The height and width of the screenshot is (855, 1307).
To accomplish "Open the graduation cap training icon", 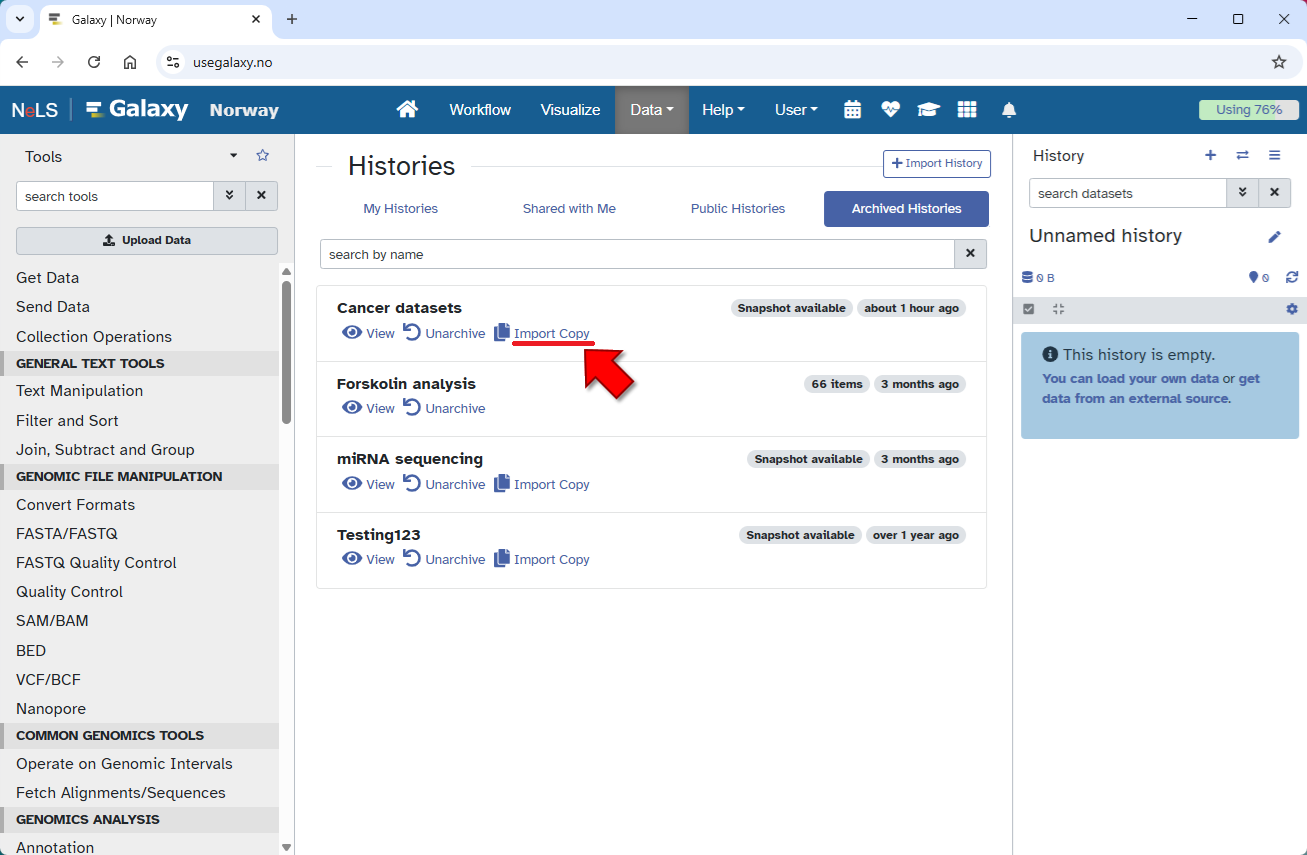I will [928, 110].
